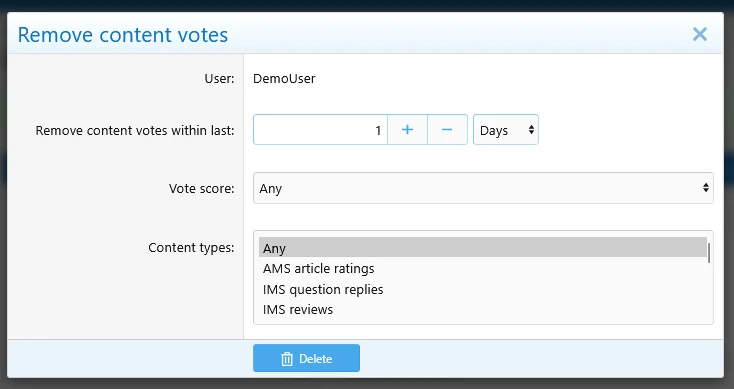Click the Remove content votes title
734x389 pixels.
(123, 35)
